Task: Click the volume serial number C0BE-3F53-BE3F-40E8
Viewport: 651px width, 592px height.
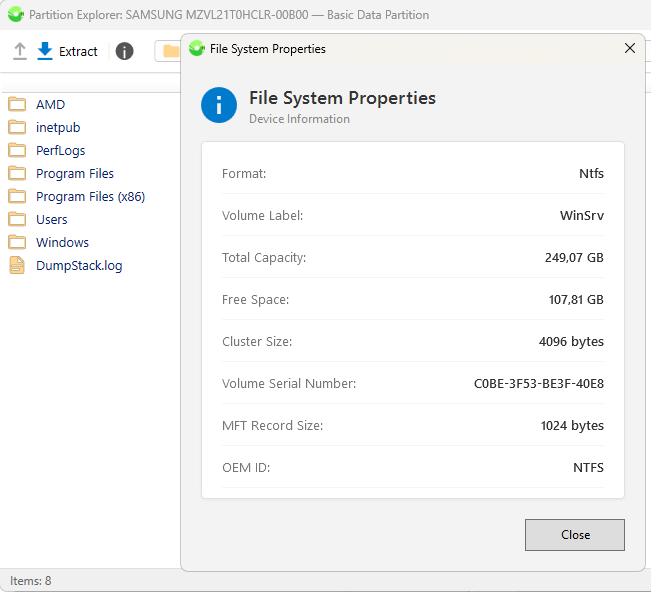Action: (x=539, y=384)
